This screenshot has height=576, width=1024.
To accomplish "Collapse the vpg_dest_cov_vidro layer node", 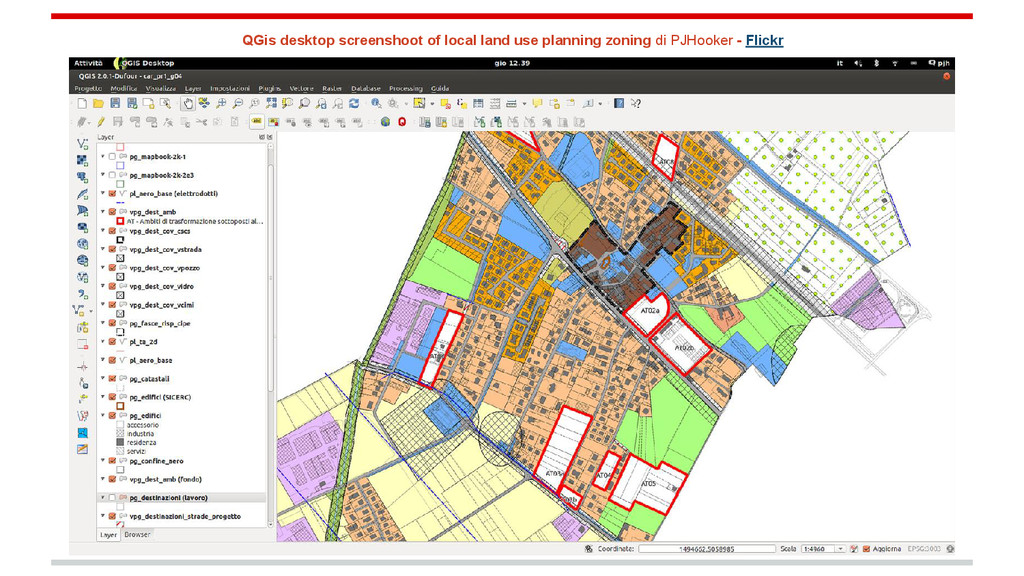I will [x=103, y=286].
